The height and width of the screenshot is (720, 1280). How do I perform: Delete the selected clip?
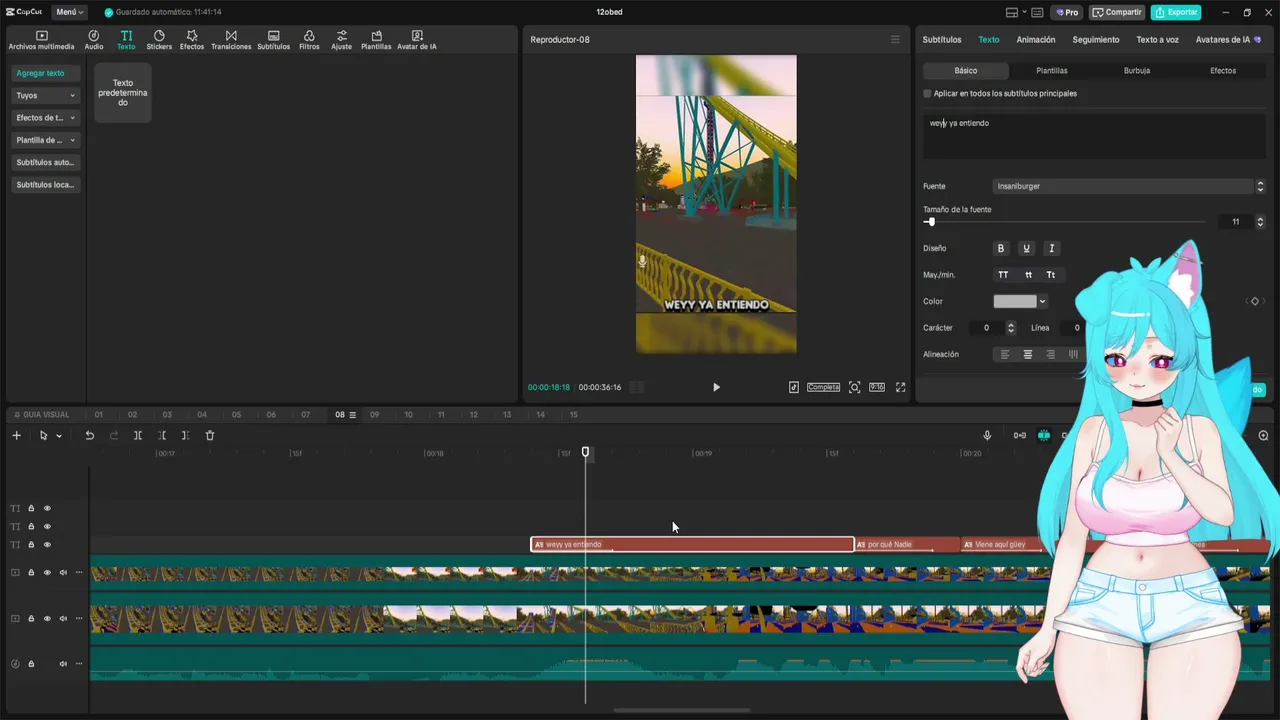click(210, 436)
